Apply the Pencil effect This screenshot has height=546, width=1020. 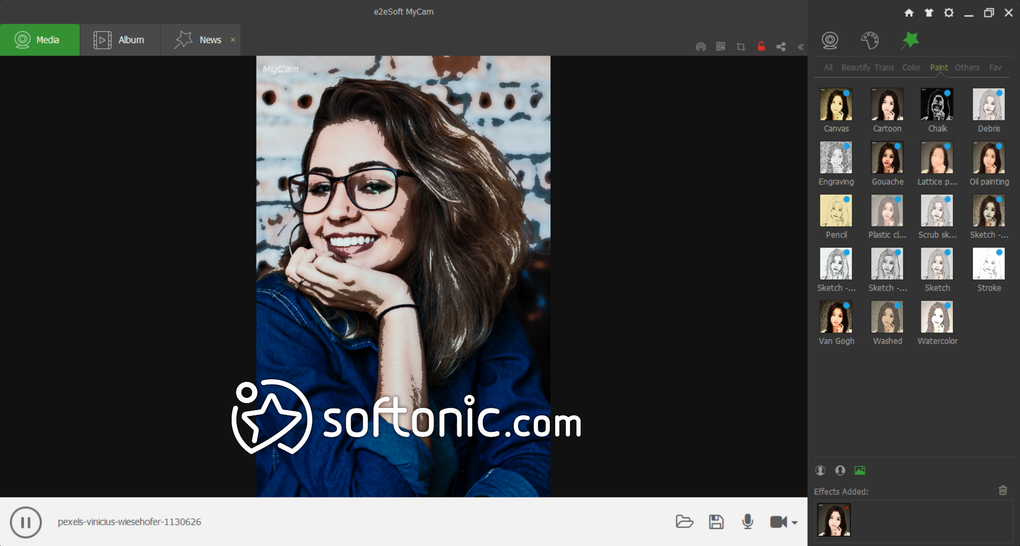click(836, 210)
